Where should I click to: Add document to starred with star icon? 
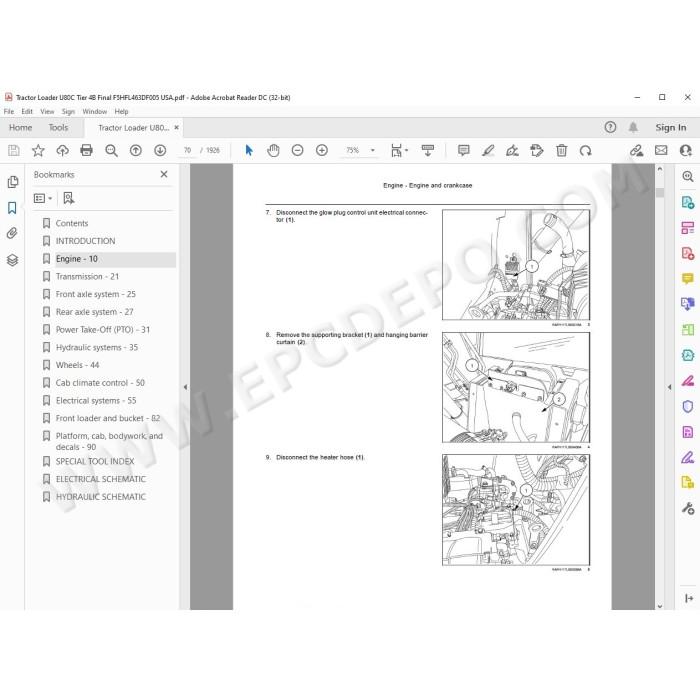click(38, 150)
